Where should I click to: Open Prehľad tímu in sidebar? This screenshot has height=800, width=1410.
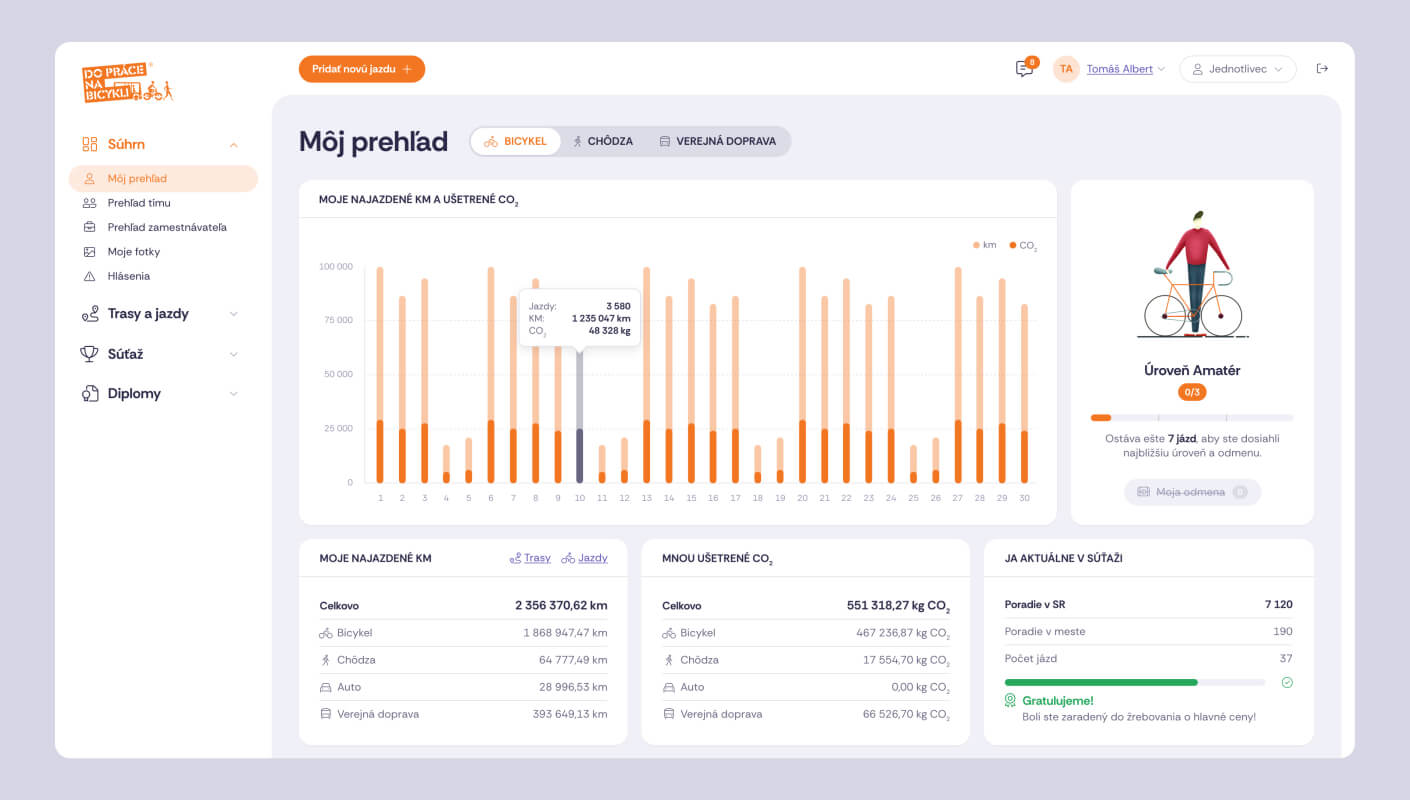[x=138, y=203]
